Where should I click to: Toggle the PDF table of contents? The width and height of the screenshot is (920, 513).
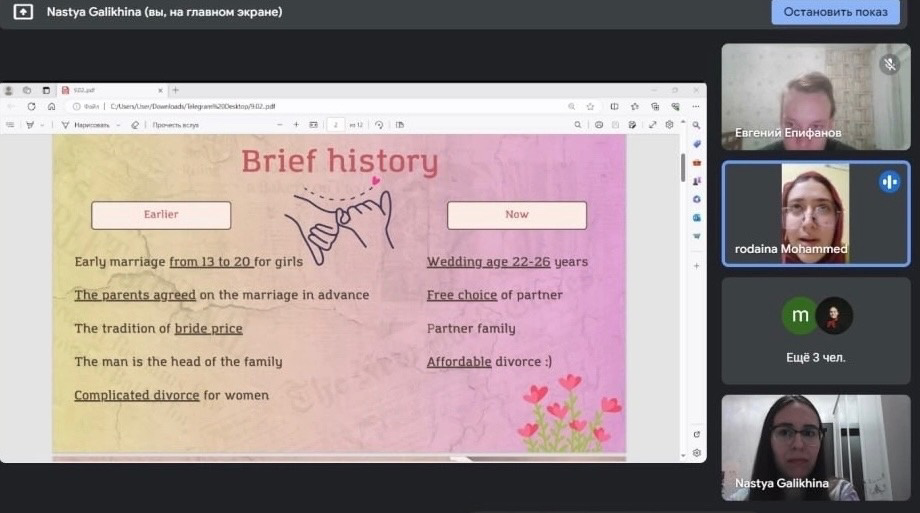pyautogui.click(x=10, y=125)
